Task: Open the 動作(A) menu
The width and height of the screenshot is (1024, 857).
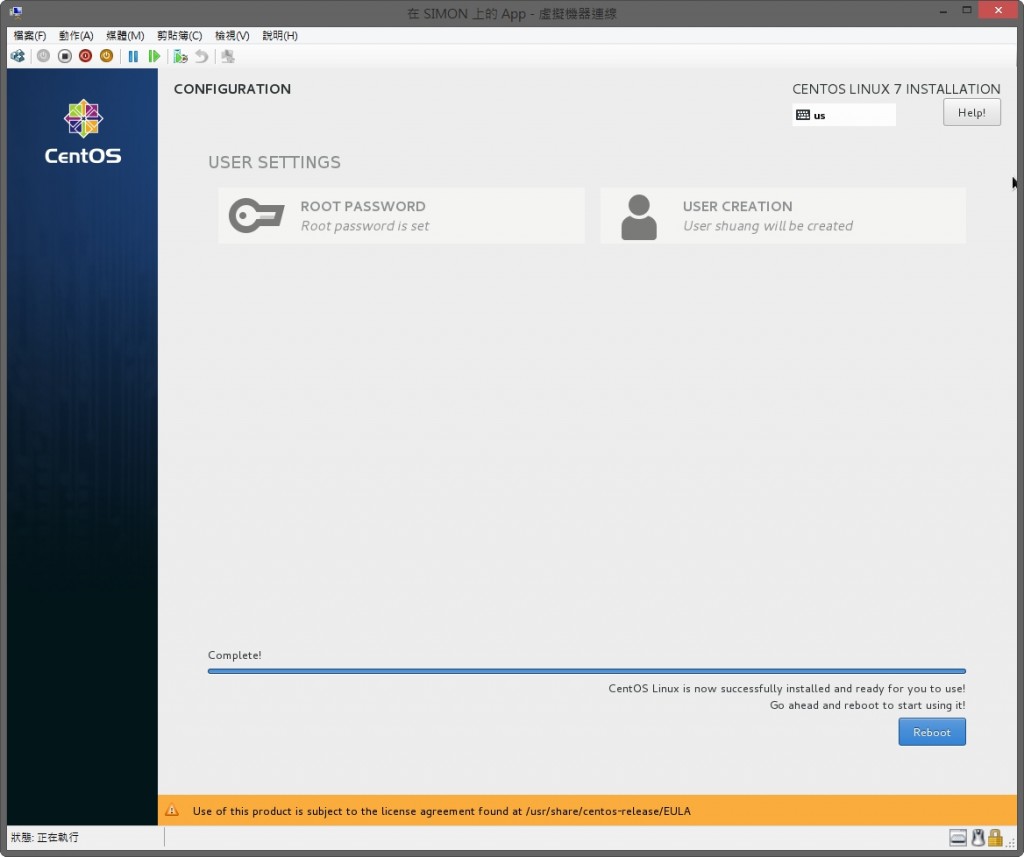Action: click(x=76, y=35)
